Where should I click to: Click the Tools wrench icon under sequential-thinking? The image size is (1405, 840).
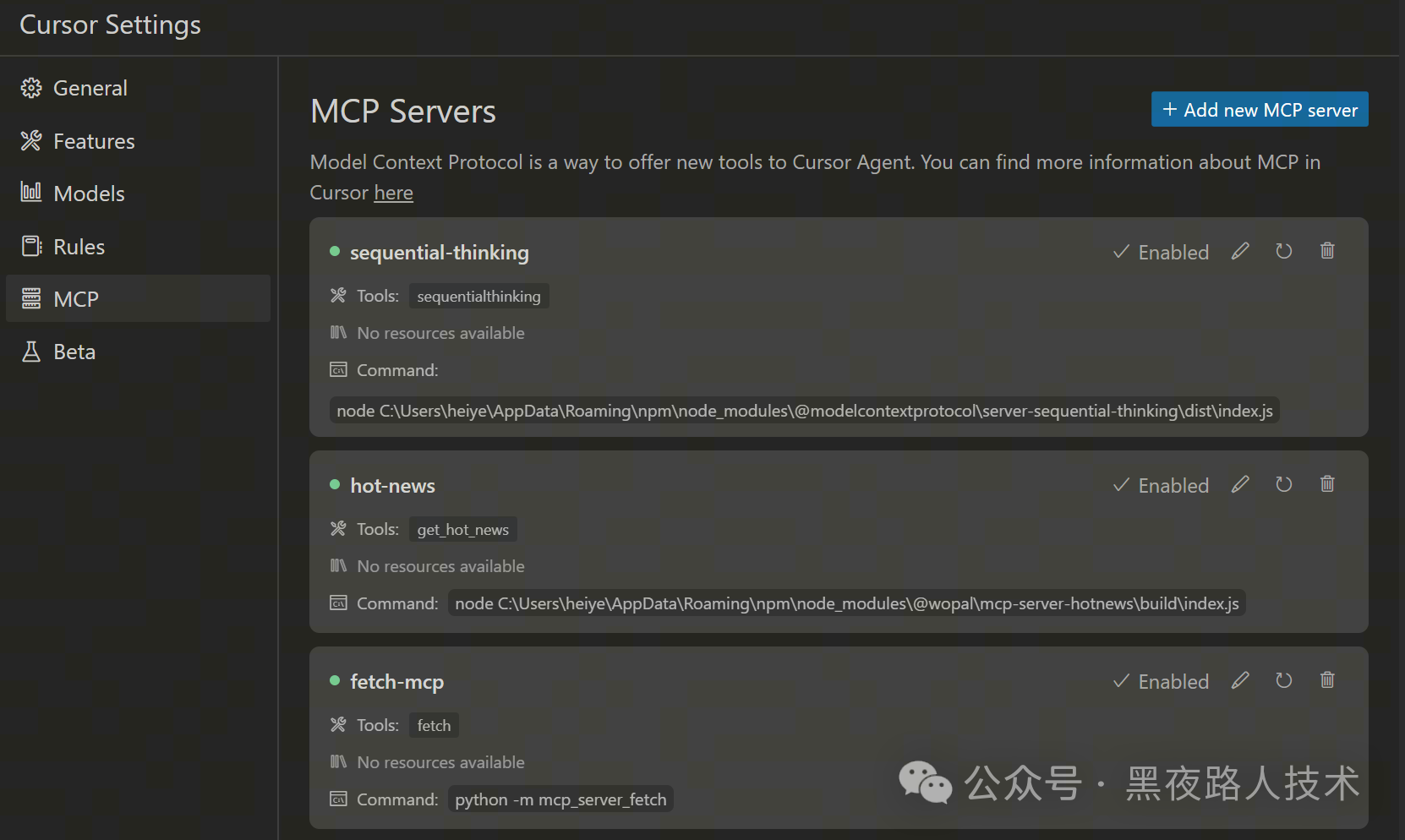pyautogui.click(x=338, y=295)
